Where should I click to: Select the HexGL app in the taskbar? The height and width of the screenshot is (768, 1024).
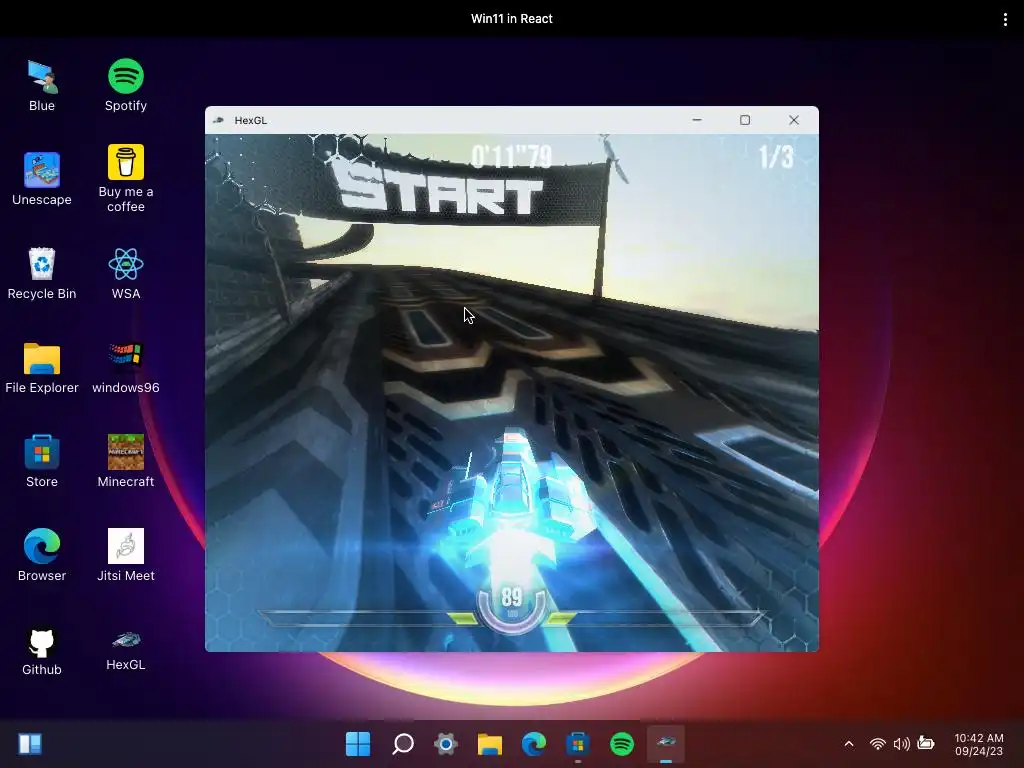665,744
